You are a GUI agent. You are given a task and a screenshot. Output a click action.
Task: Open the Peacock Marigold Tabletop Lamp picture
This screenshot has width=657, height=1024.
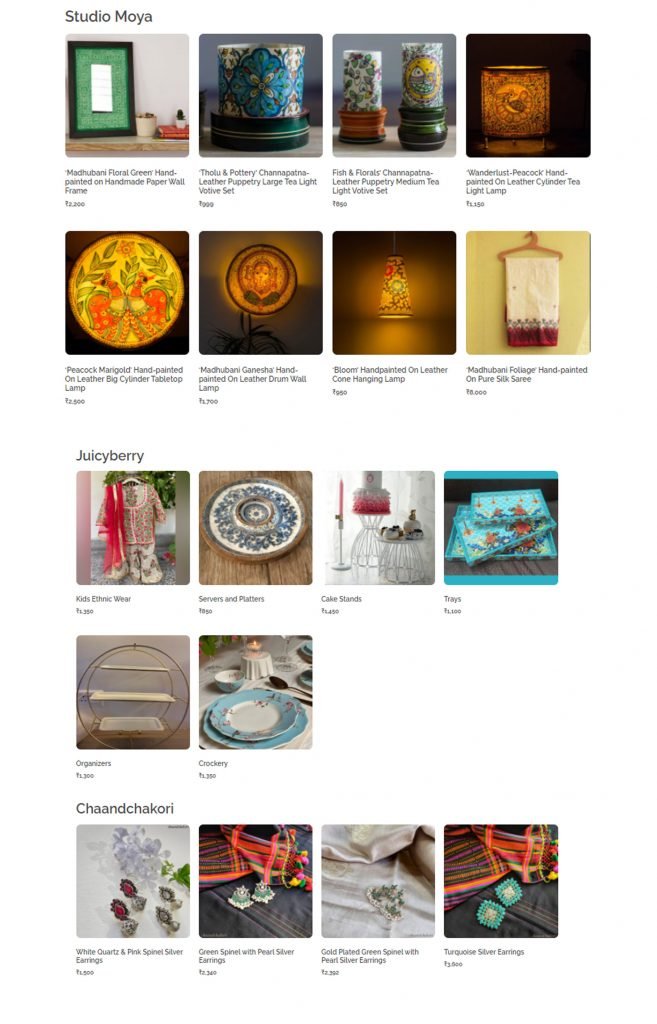127,293
